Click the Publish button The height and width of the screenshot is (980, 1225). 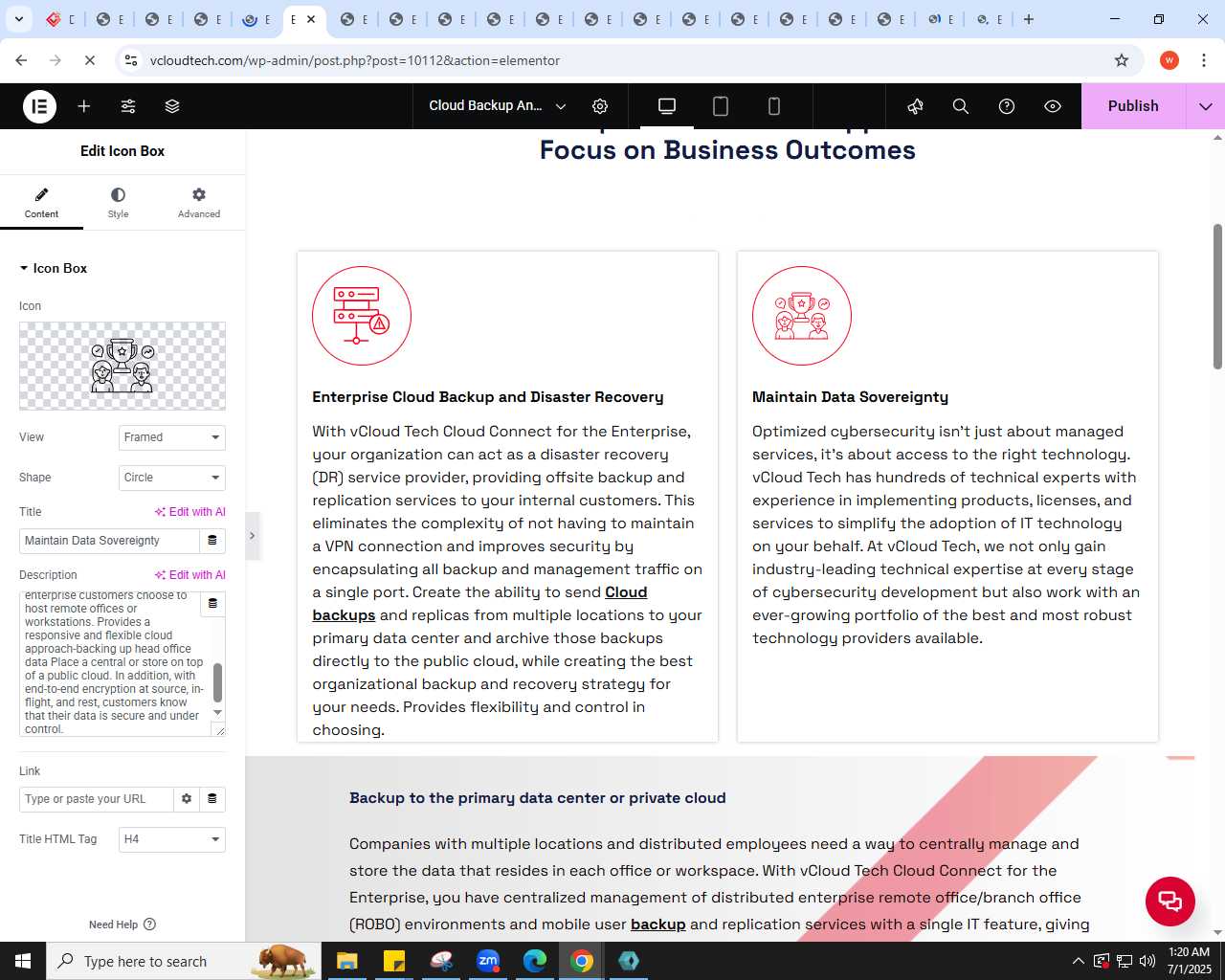1133,106
